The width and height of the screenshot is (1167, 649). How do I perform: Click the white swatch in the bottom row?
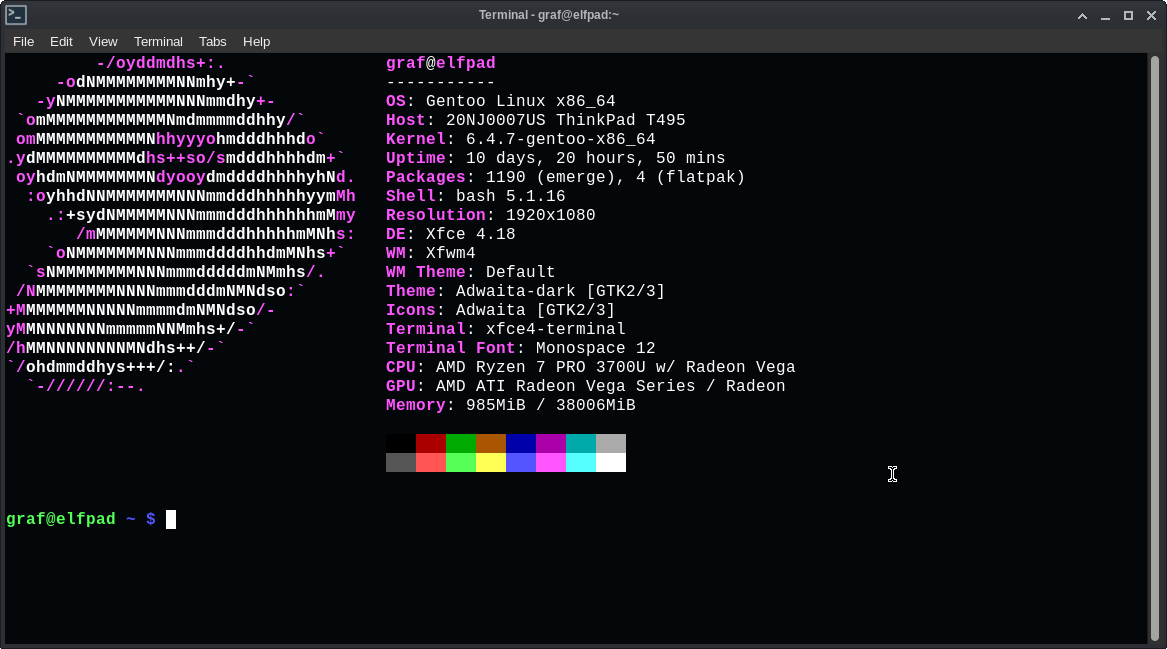pos(611,462)
